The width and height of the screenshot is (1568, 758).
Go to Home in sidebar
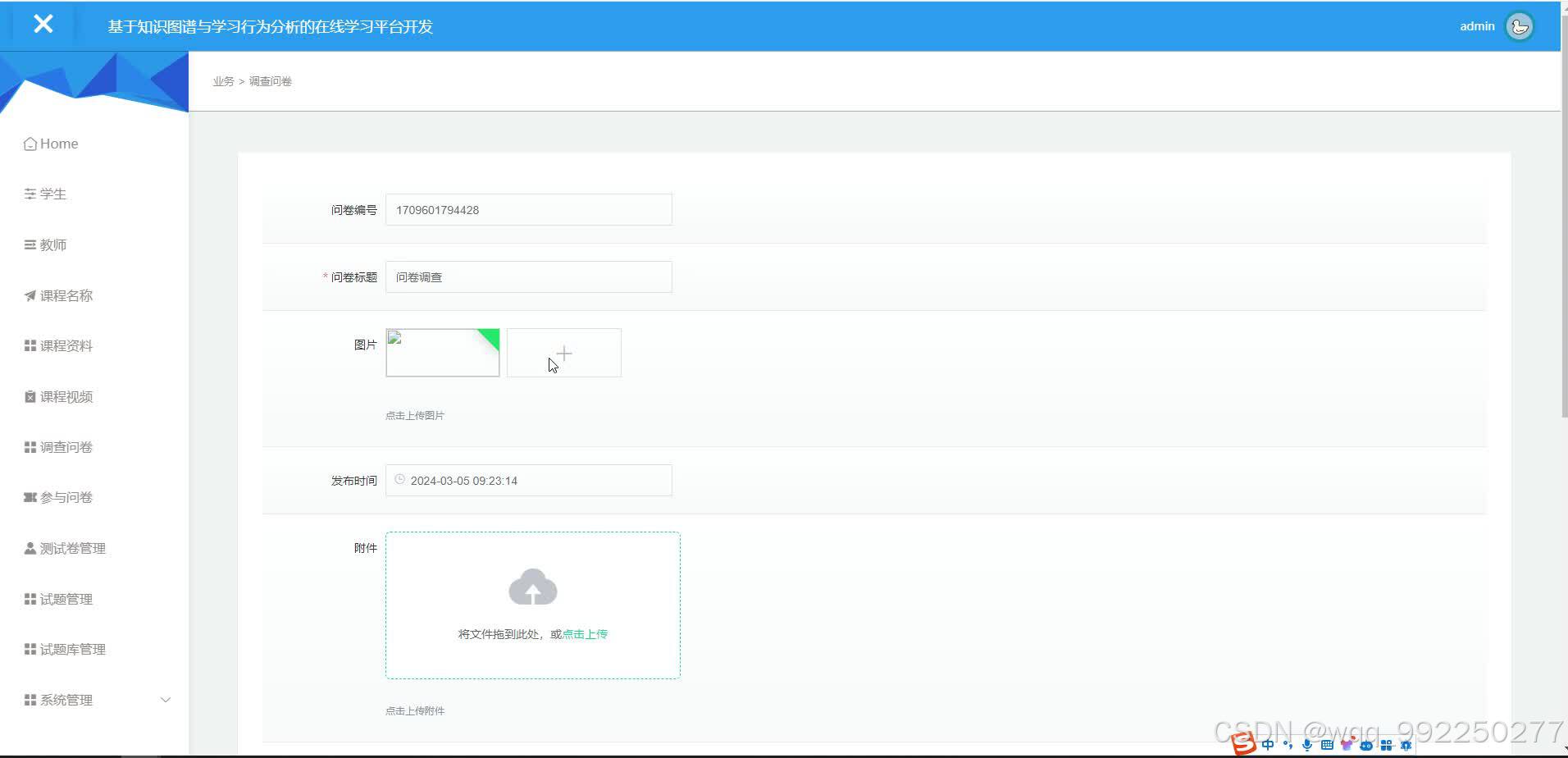51,144
